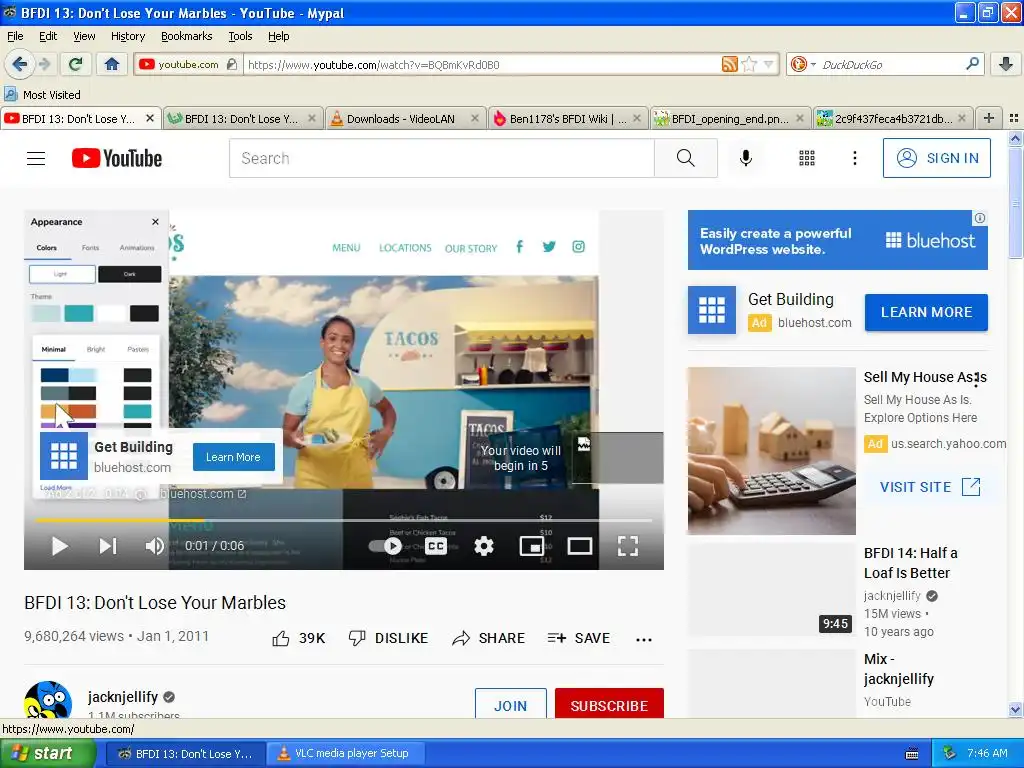Enable theater mode in player
1024x768 pixels.
coord(579,546)
